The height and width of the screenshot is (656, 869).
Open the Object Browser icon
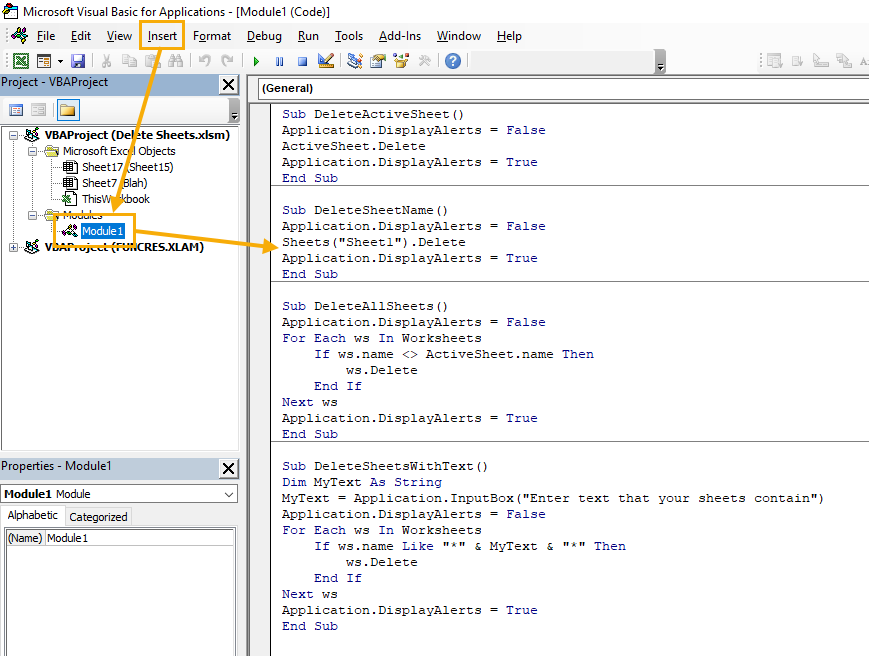401,61
